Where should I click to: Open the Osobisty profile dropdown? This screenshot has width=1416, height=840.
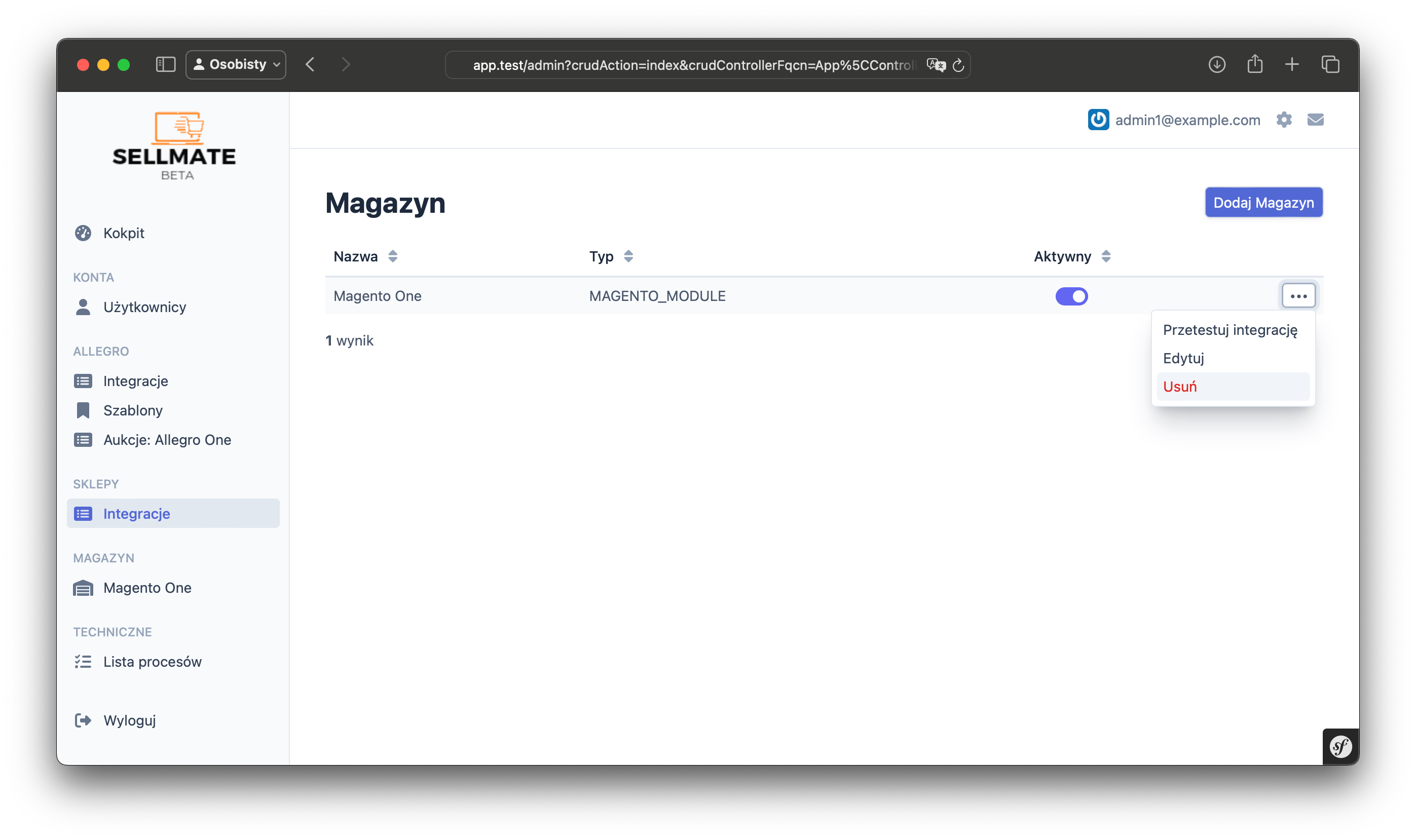[x=236, y=64]
